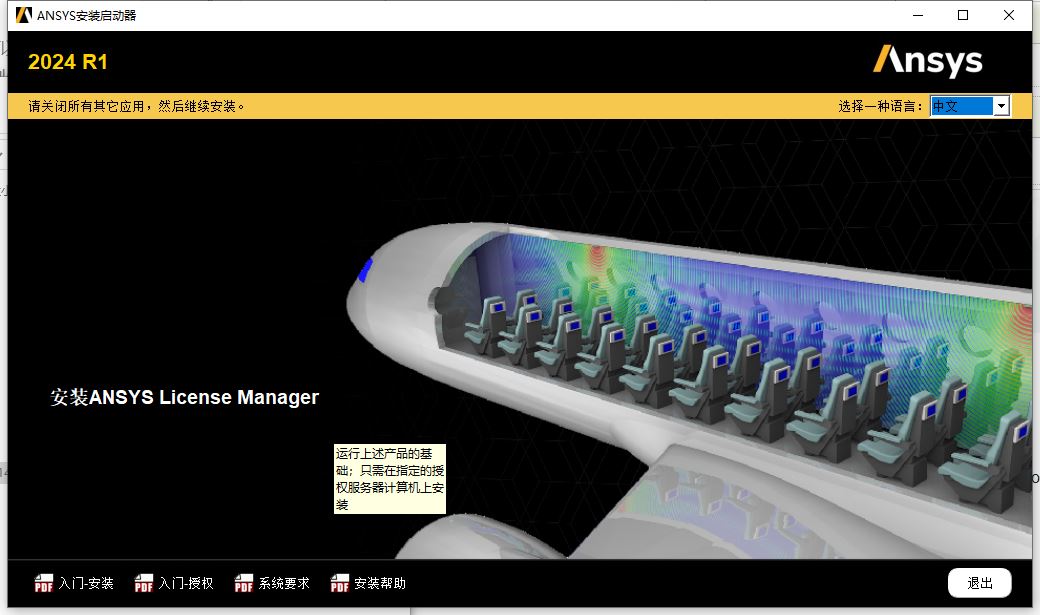Click the 请关闭所有其它应用 notice text
1040x615 pixels.
pyautogui.click(x=137, y=106)
